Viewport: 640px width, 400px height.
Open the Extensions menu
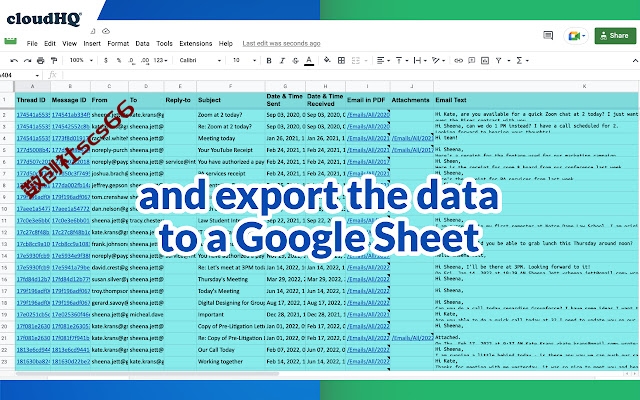point(196,43)
